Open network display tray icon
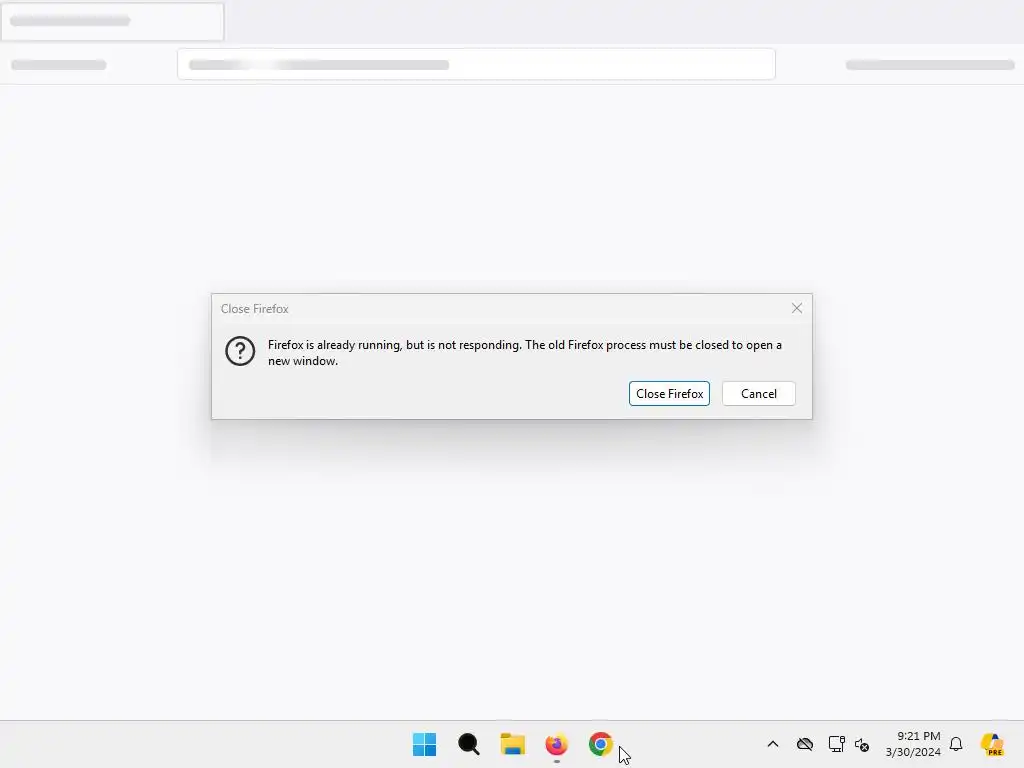Image resolution: width=1024 pixels, height=768 pixels. (836, 744)
